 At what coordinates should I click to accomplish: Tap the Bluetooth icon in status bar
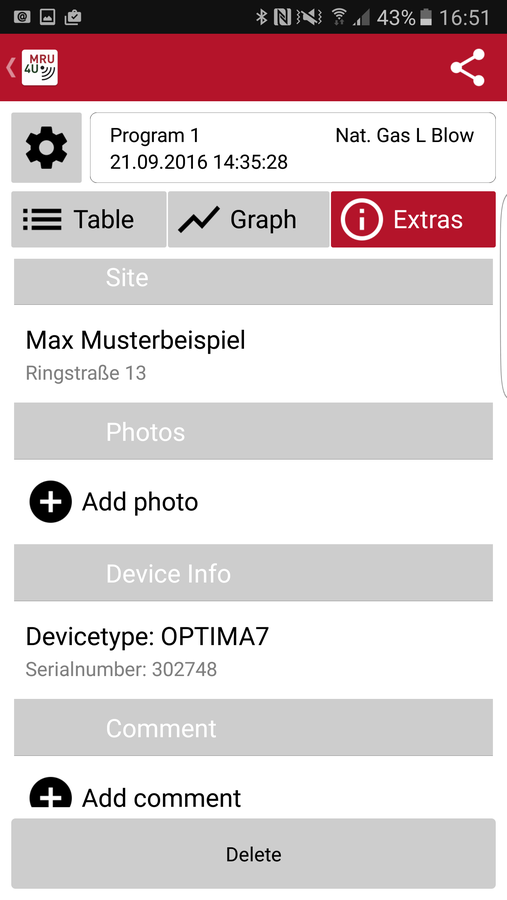click(262, 17)
